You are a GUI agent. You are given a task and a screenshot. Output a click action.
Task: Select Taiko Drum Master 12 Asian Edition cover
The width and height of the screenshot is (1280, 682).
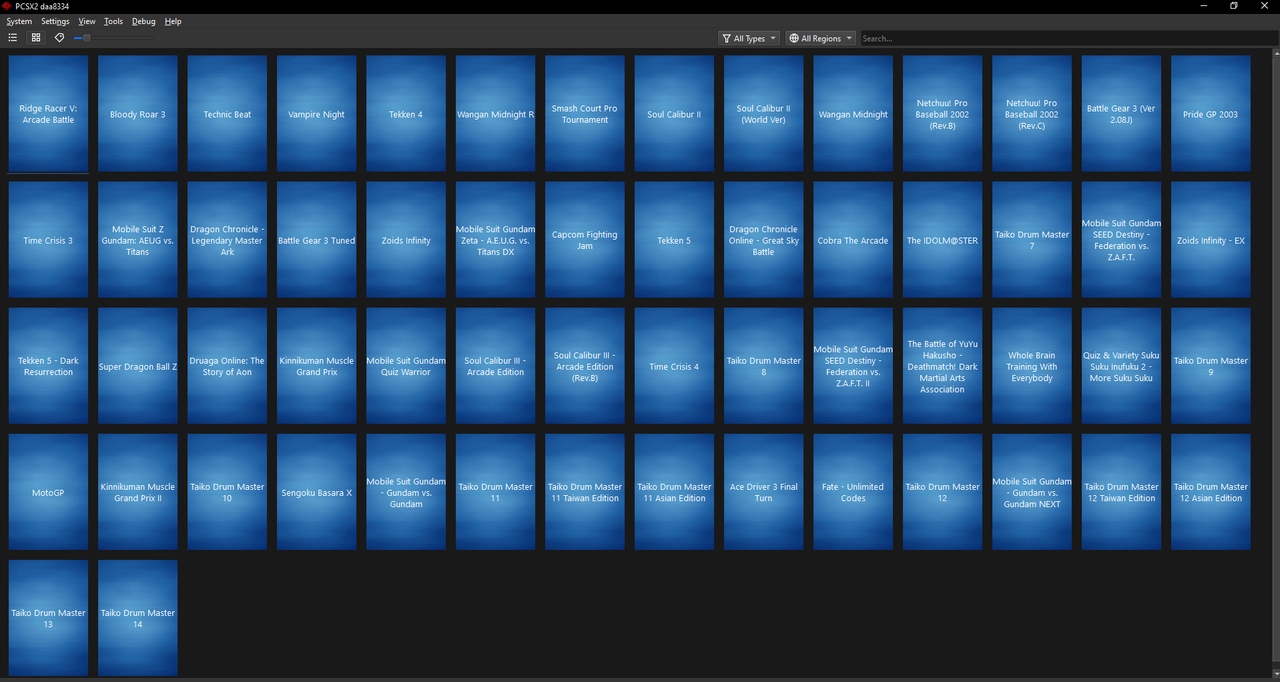(x=1211, y=492)
